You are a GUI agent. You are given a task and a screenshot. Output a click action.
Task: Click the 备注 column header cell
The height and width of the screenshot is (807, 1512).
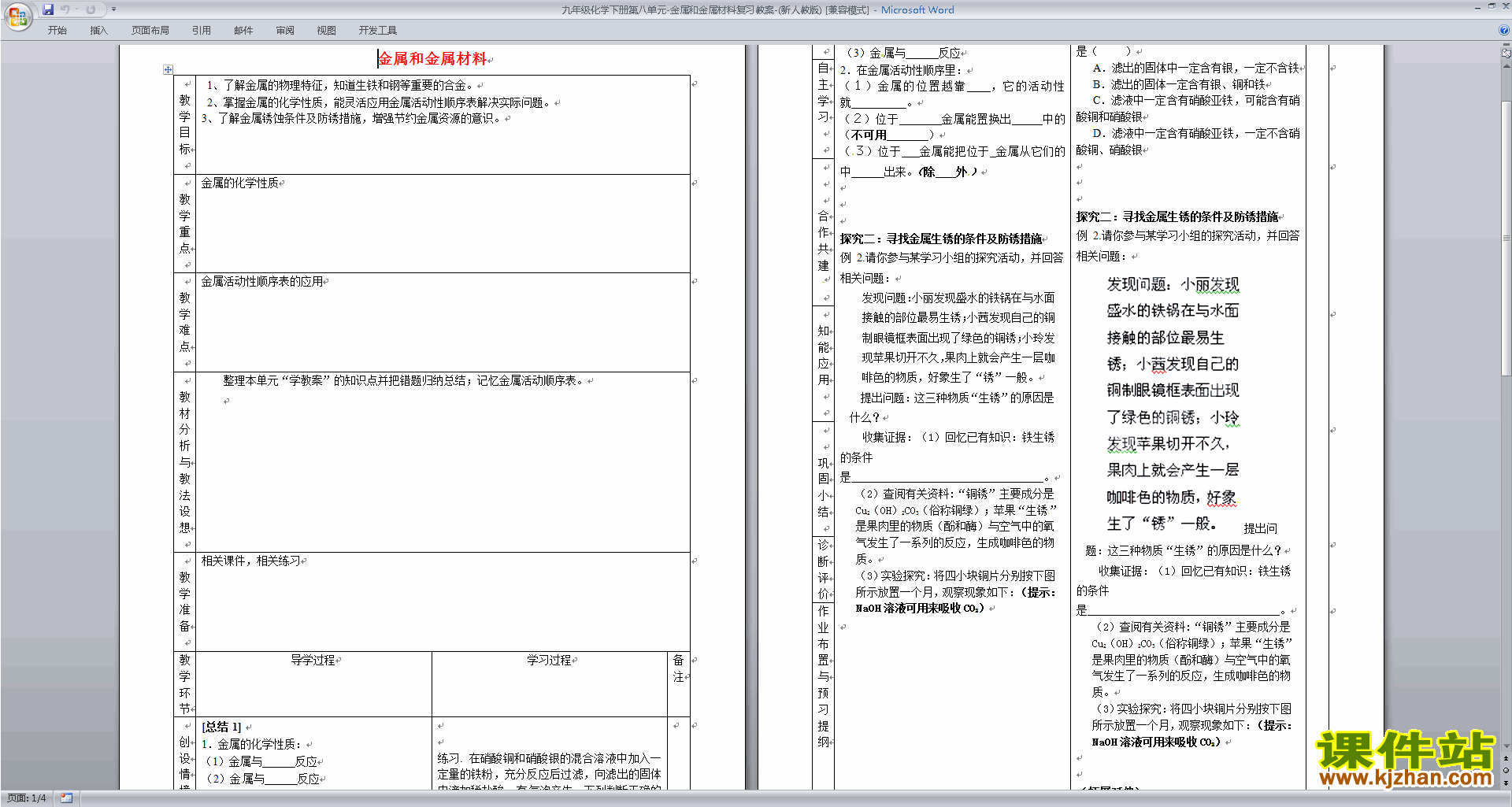pos(679,668)
